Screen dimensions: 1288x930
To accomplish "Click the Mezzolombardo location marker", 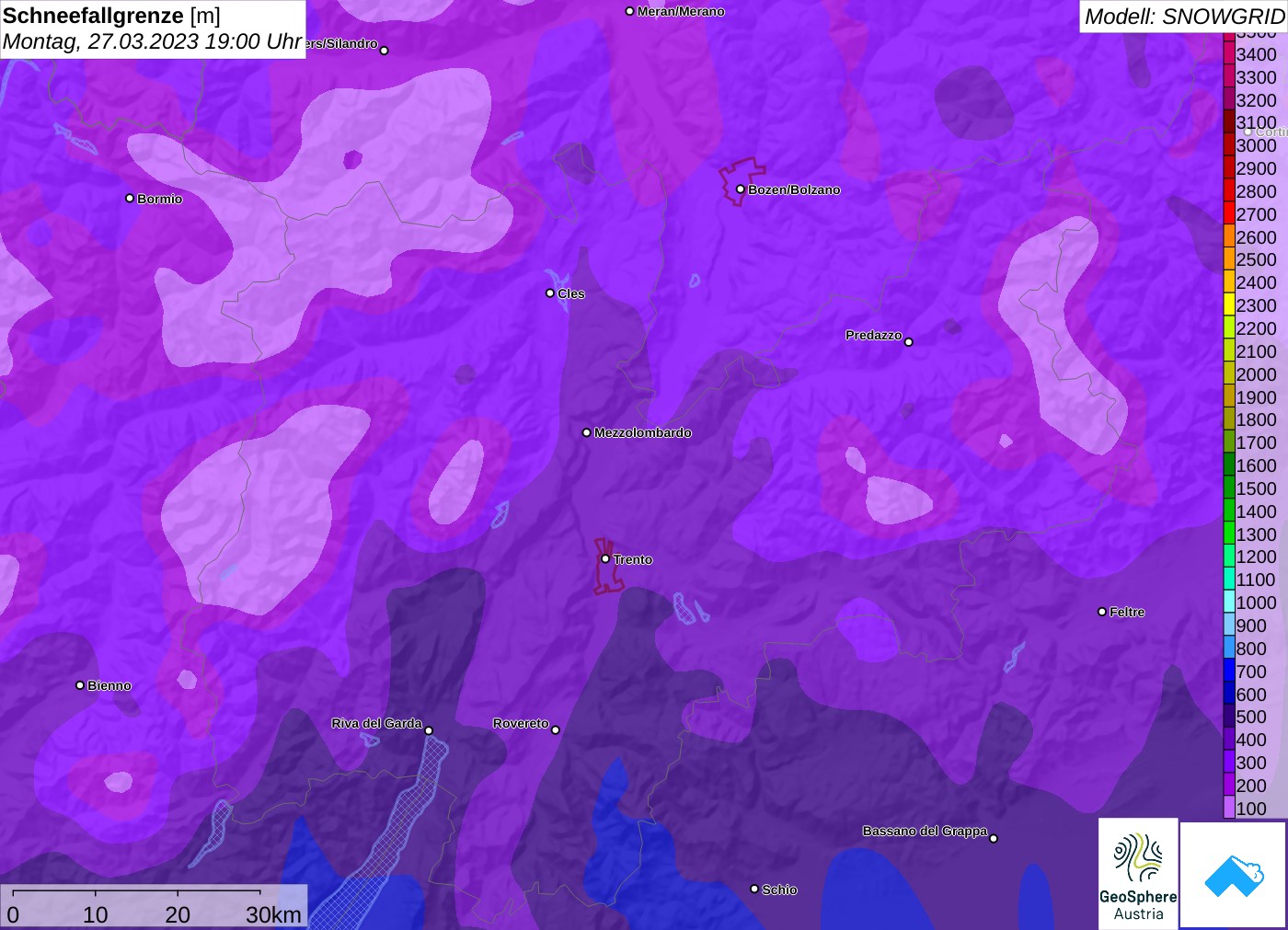I will click(587, 432).
